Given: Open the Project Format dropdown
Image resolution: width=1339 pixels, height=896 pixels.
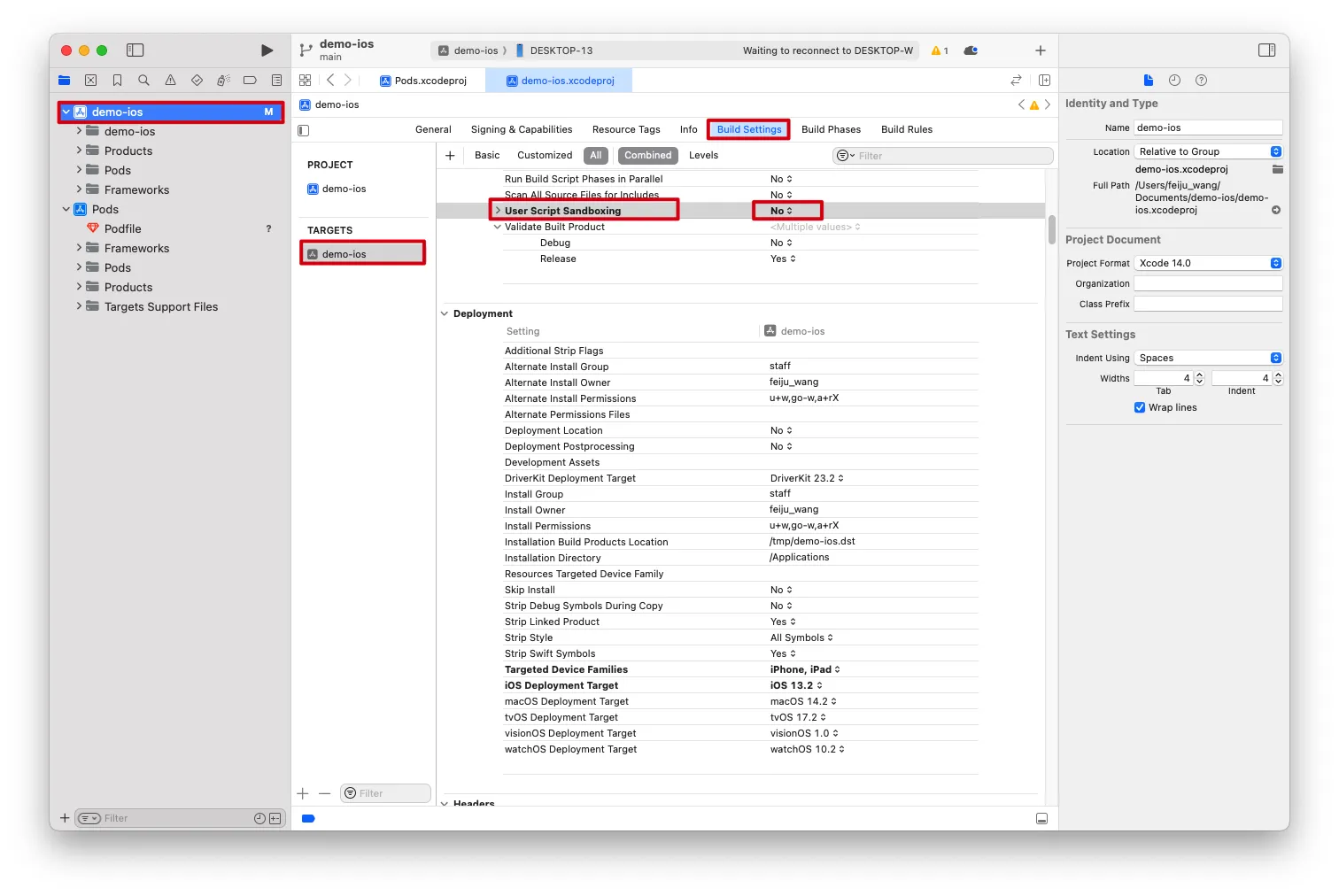Looking at the screenshot, I should click(1208, 263).
